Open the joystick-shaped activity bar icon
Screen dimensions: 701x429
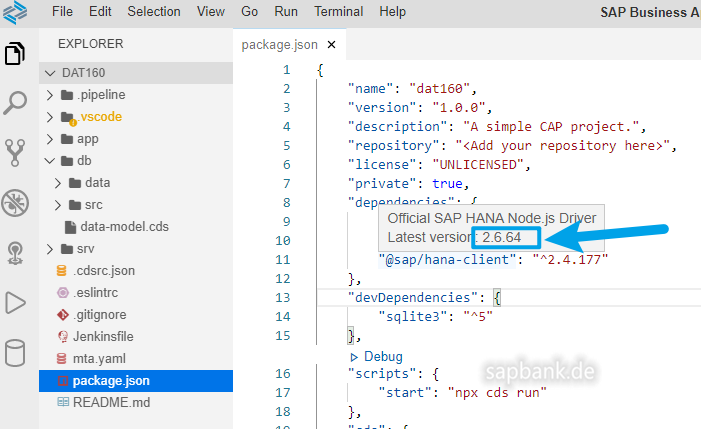coord(15,253)
